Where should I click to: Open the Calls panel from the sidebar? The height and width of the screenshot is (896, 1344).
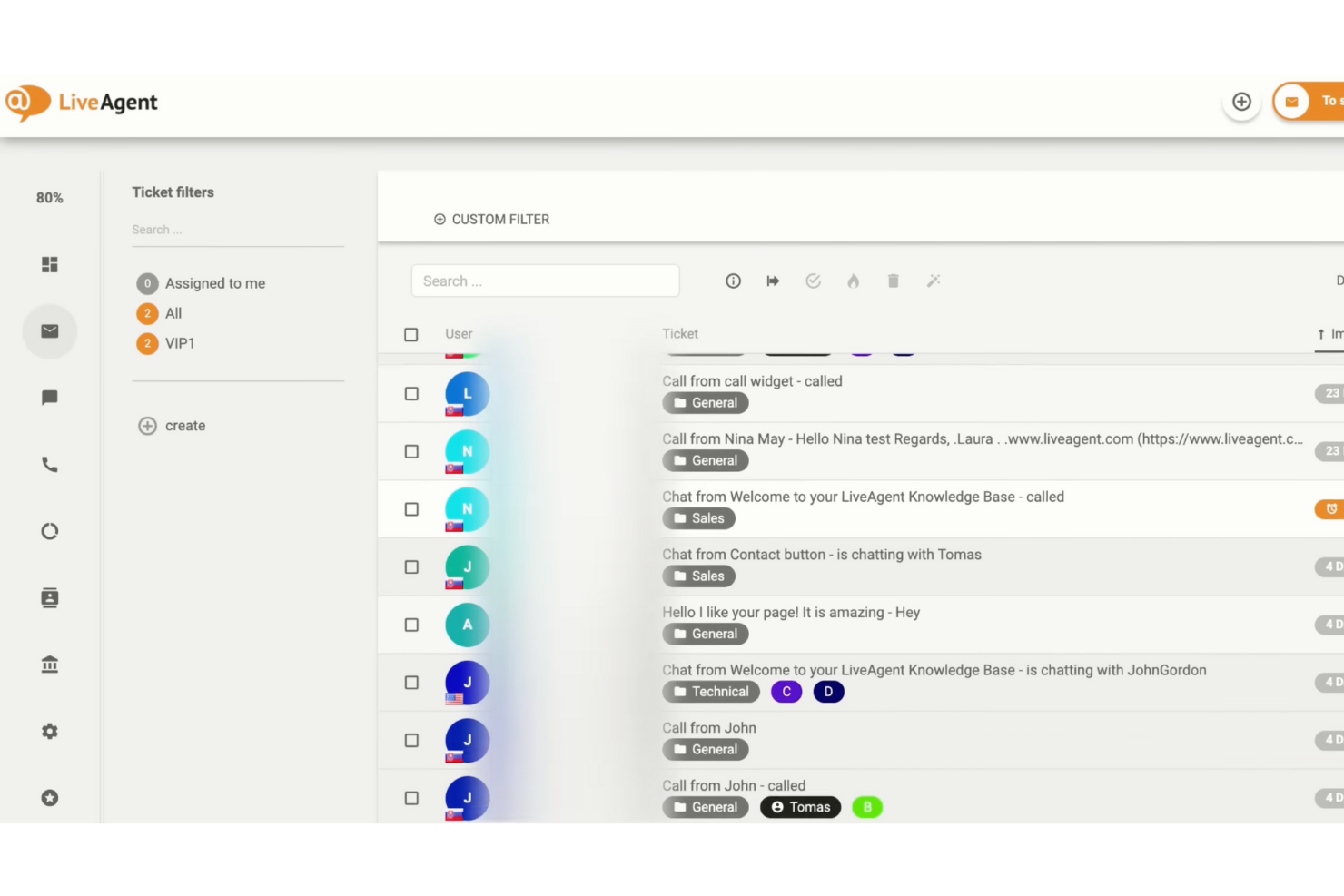pos(50,465)
